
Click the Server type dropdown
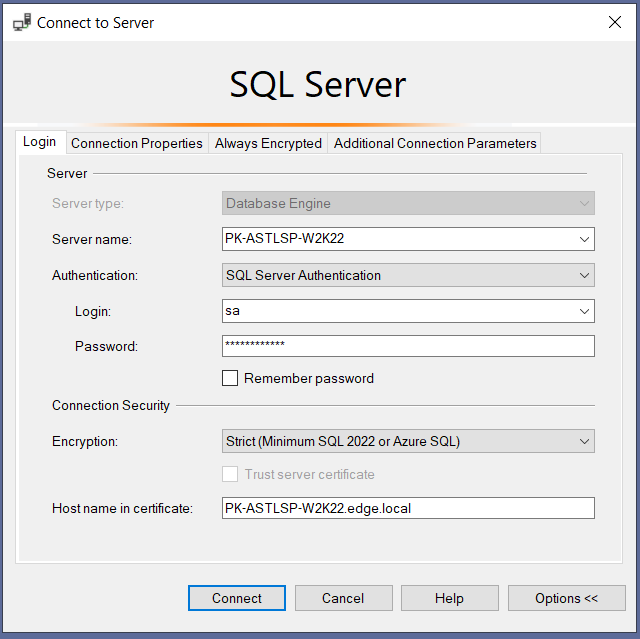click(408, 203)
